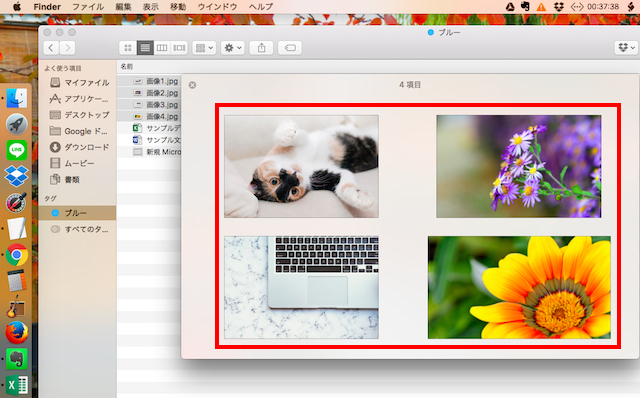Open Evernote from the Dock

tap(17, 359)
